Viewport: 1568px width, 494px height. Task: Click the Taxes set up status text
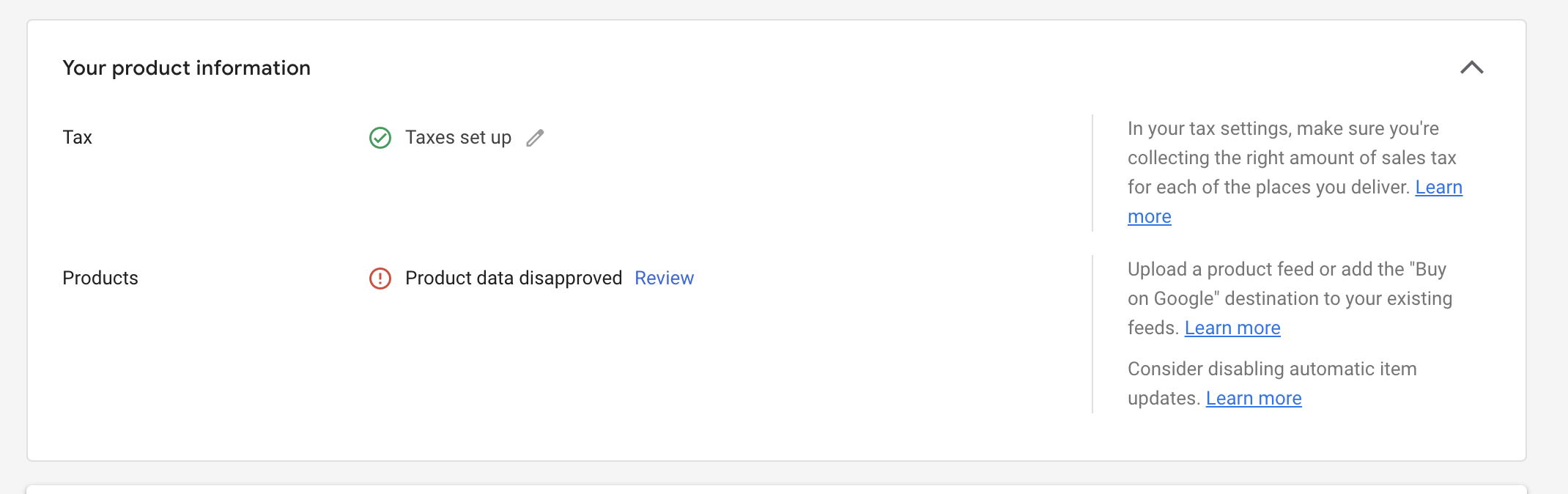point(458,138)
